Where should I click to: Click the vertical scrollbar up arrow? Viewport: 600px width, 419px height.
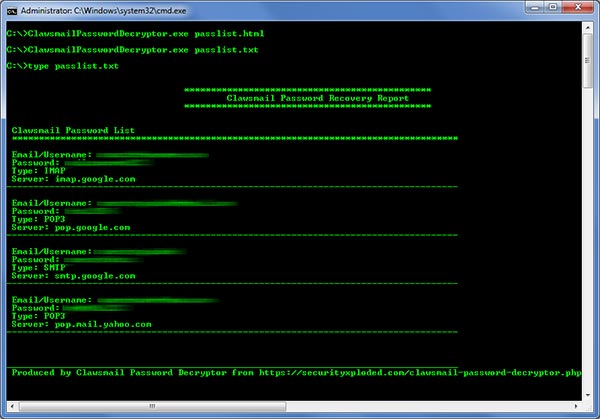[587, 28]
